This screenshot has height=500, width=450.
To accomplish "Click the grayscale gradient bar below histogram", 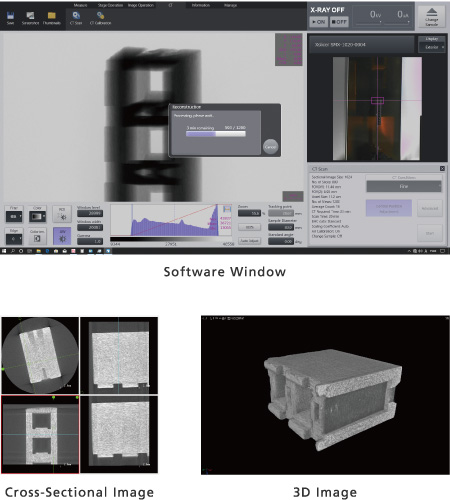I will coord(165,239).
